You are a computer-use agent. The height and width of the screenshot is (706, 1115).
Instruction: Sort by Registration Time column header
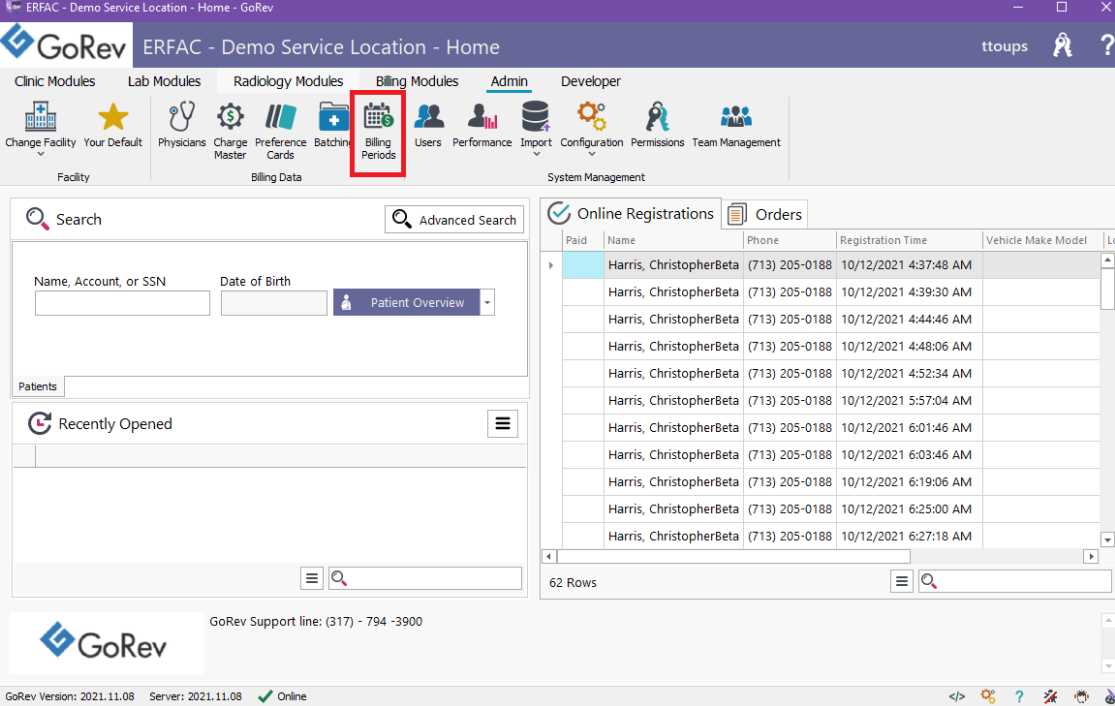(x=909, y=240)
